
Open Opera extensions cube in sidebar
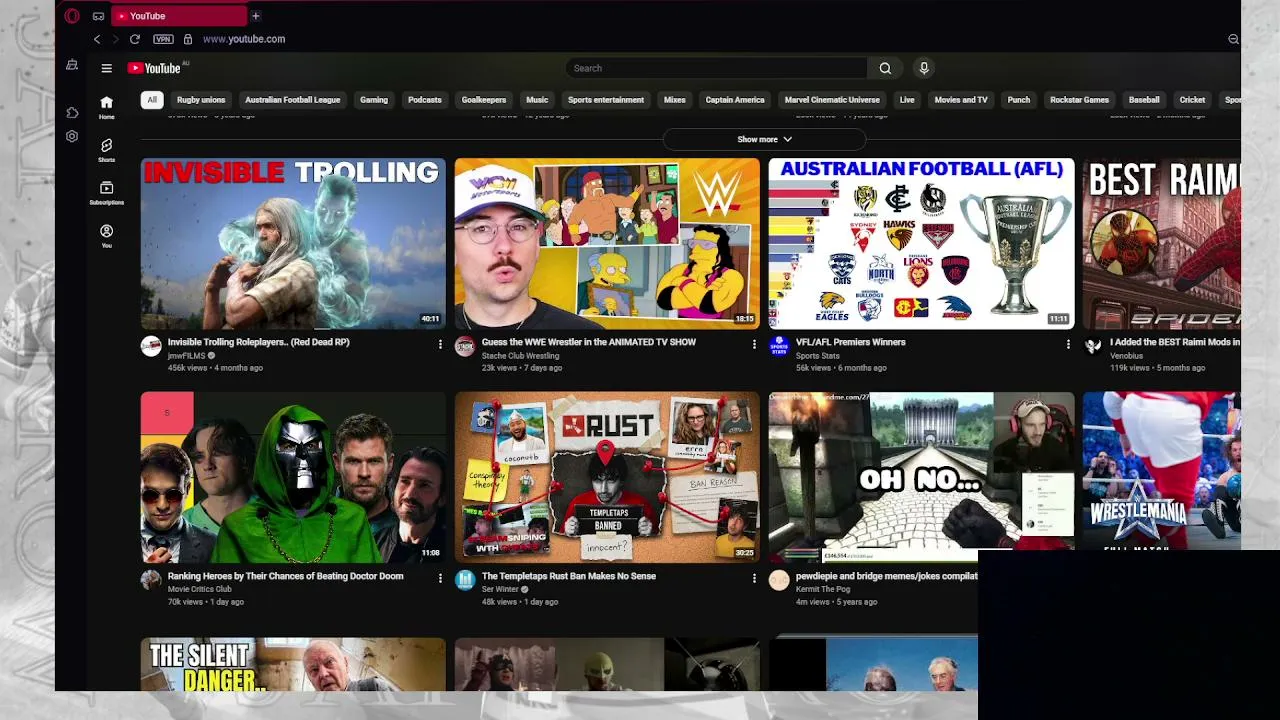[x=72, y=113]
